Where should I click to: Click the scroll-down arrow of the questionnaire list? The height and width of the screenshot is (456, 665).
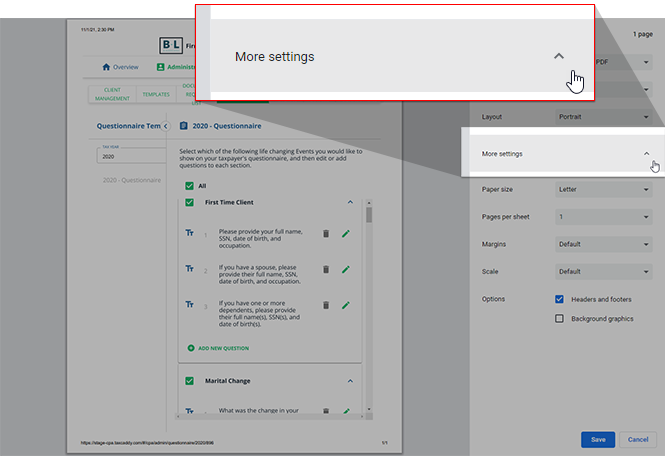point(369,409)
